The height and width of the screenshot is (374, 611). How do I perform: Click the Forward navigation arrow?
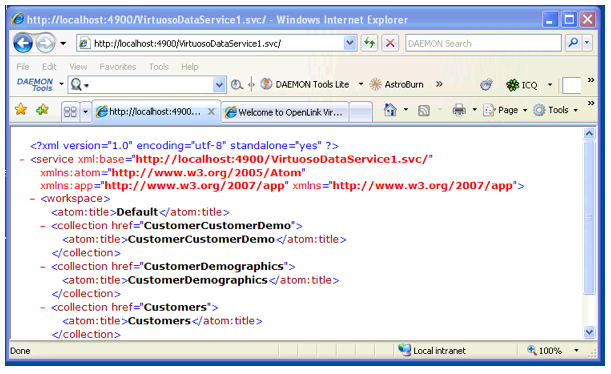click(x=45, y=43)
